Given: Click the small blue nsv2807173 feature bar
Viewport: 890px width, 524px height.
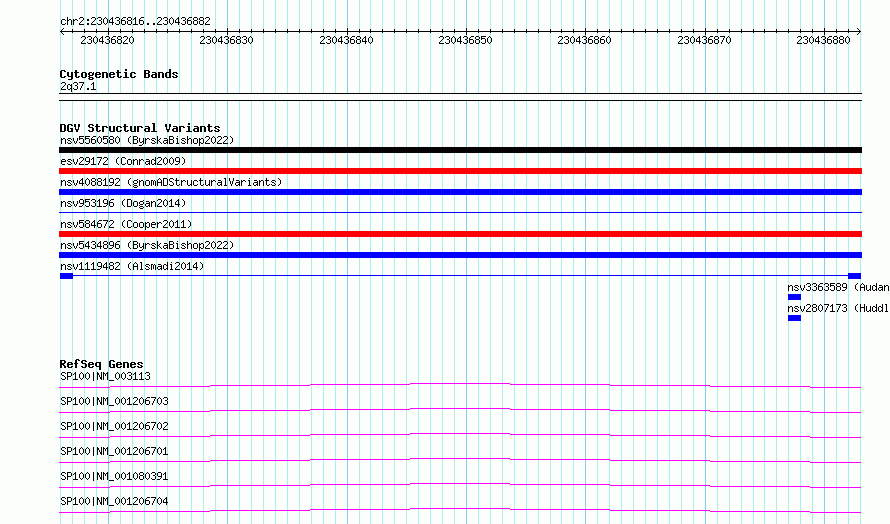Looking at the screenshot, I should pyautogui.click(x=794, y=318).
